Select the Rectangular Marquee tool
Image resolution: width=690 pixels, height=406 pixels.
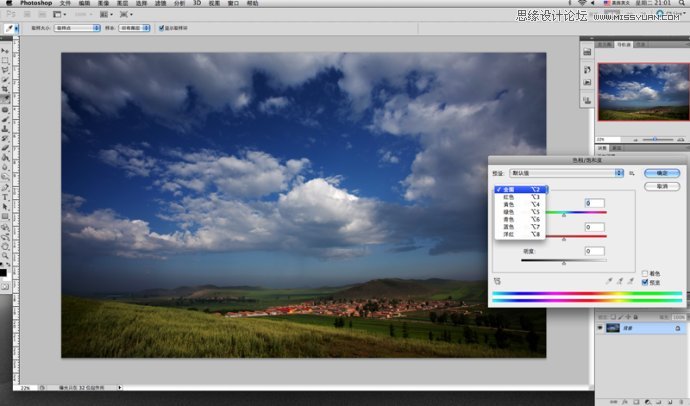pyautogui.click(x=6, y=60)
